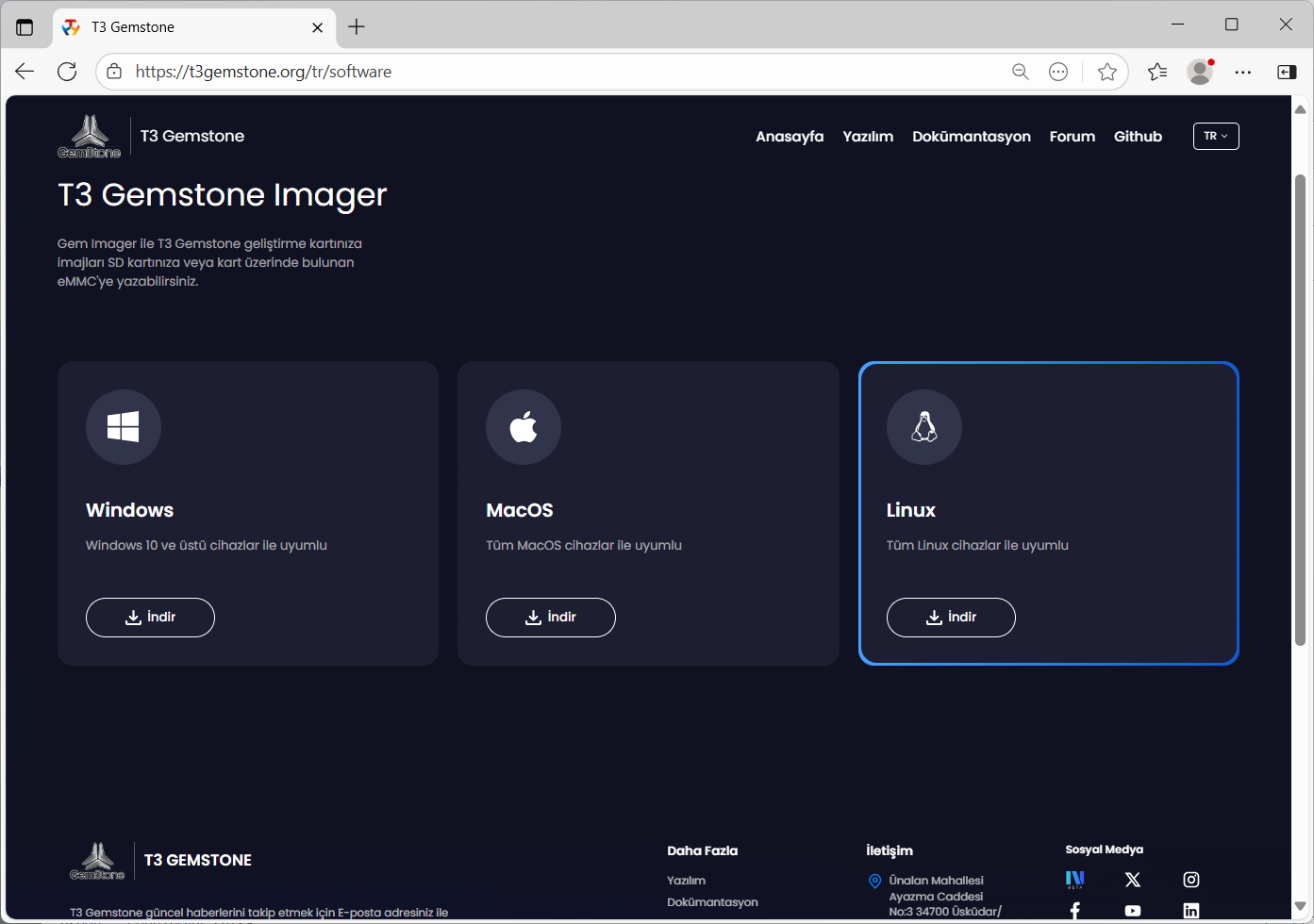This screenshot has height=924, width=1314.
Task: Open the YouTube icon in the footer
Action: click(x=1133, y=911)
